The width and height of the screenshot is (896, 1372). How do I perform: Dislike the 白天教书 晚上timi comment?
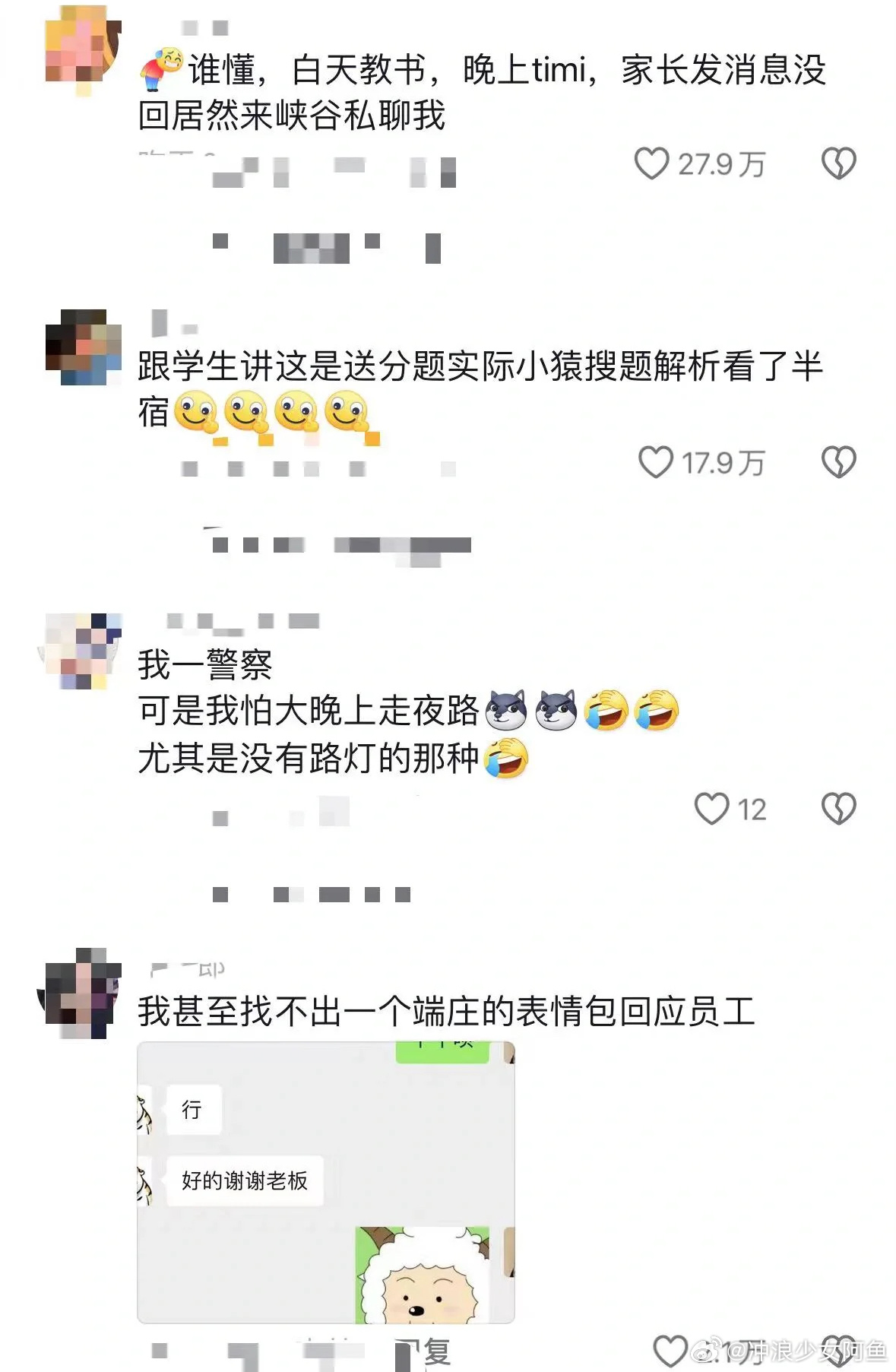point(839,163)
